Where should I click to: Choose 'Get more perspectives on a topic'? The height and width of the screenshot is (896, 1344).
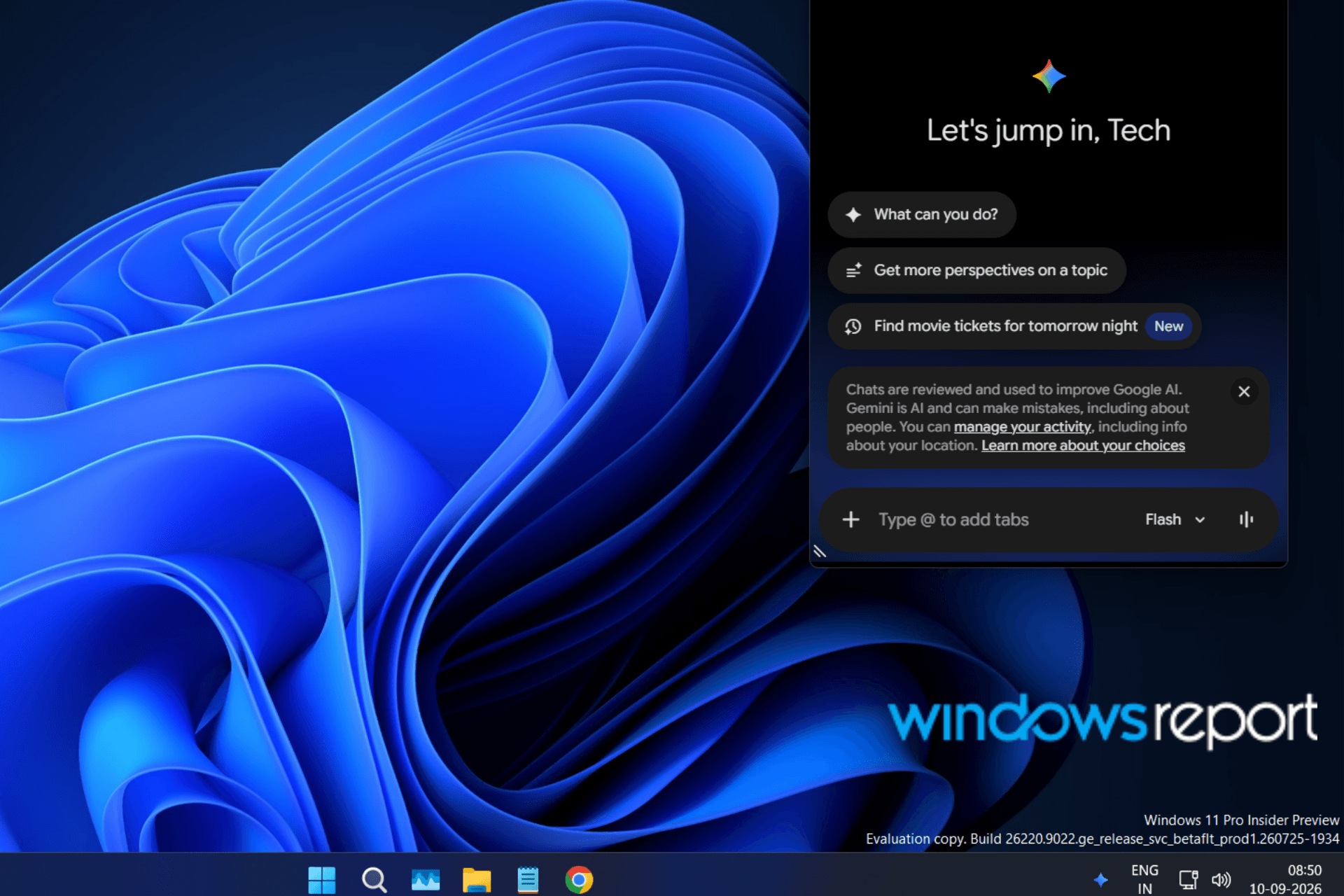(x=976, y=270)
